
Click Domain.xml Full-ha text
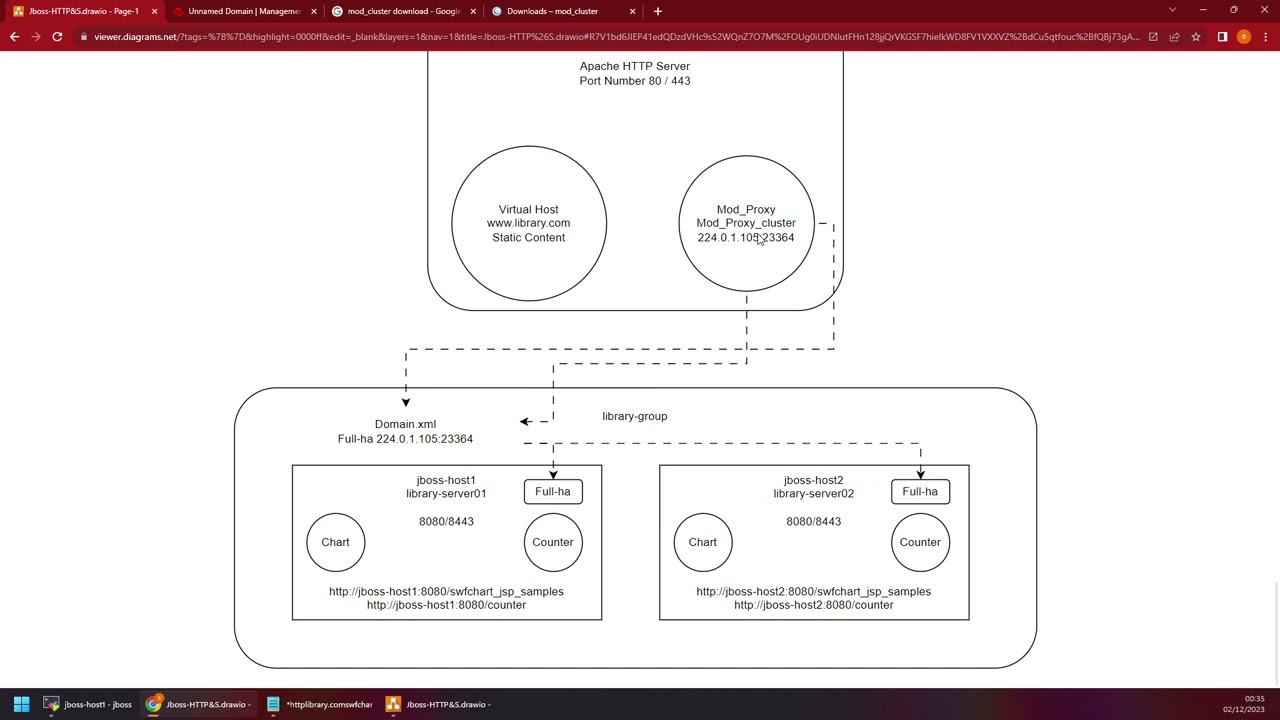tap(405, 431)
